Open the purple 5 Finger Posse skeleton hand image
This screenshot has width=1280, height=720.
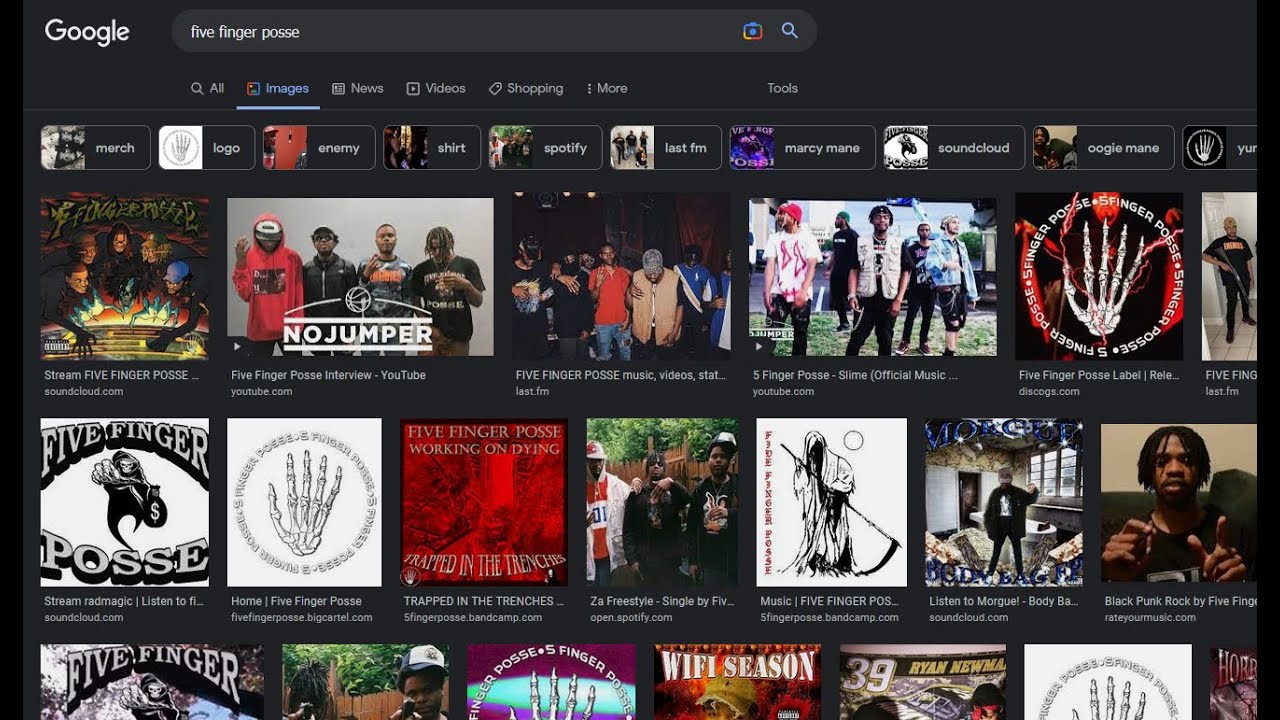pos(551,682)
